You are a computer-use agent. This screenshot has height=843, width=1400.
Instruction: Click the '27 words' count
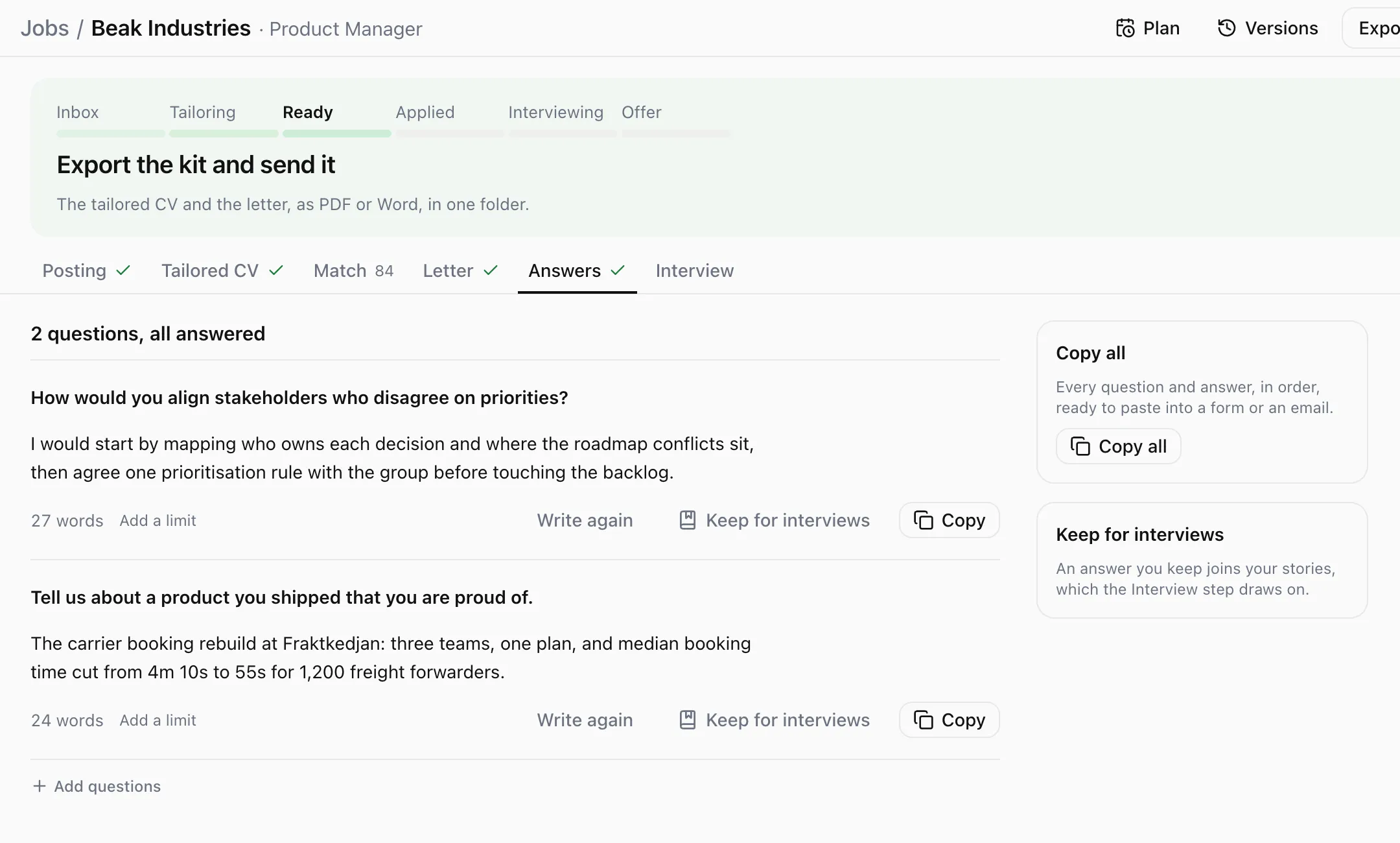[67, 521]
